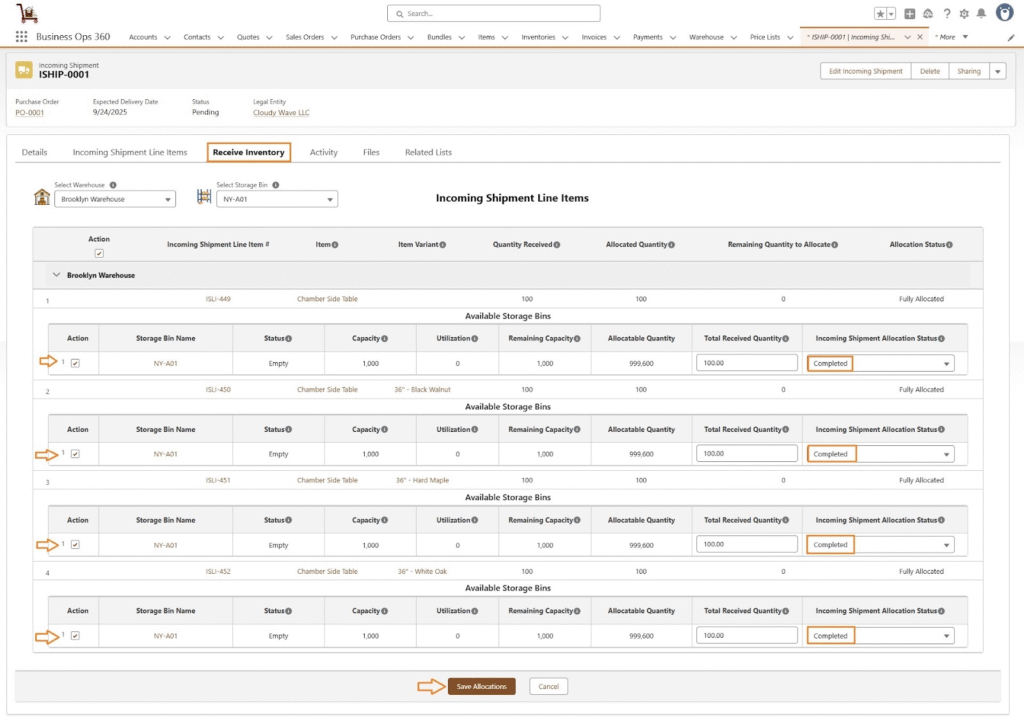Viewport: 1024px width, 721px height.
Task: Open the user profile avatar
Action: tap(1004, 13)
